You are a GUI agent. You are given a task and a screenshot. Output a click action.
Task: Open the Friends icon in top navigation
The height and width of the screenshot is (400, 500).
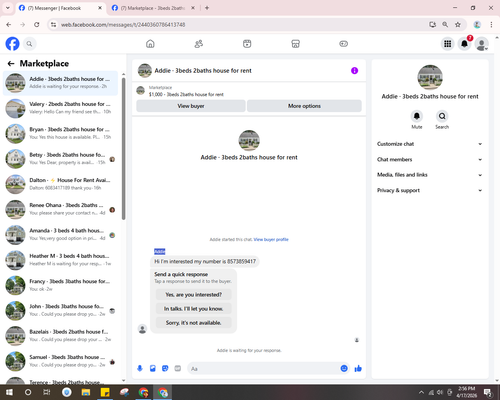tap(199, 44)
